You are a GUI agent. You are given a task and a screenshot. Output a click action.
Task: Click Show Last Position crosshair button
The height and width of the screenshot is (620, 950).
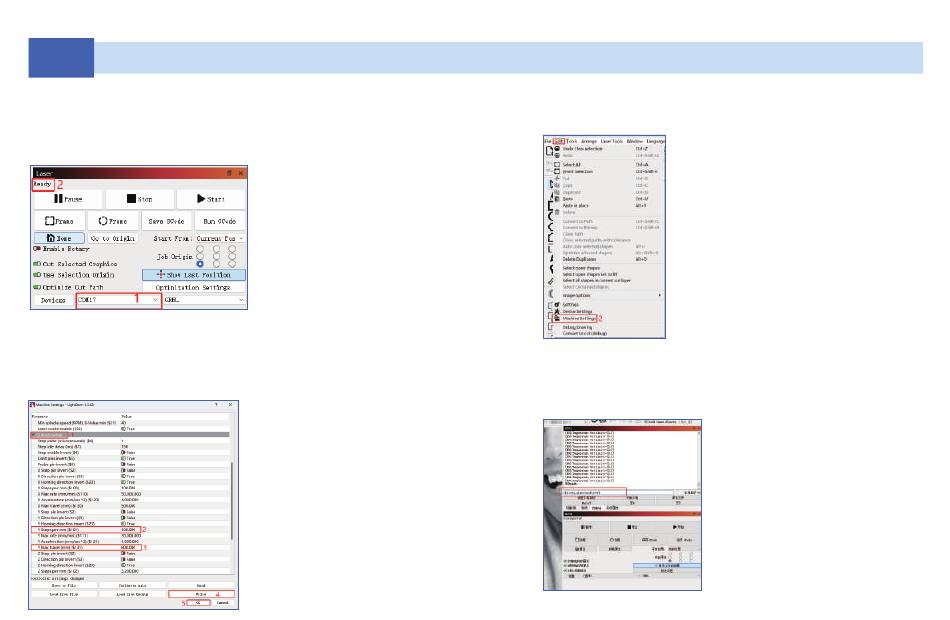[194, 275]
